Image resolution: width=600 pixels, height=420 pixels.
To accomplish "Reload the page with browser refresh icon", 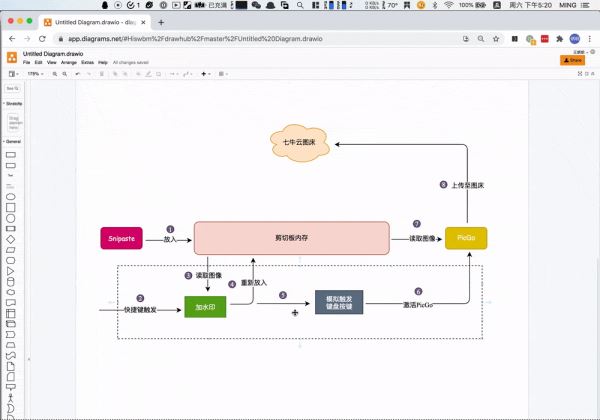I will (x=39, y=38).
